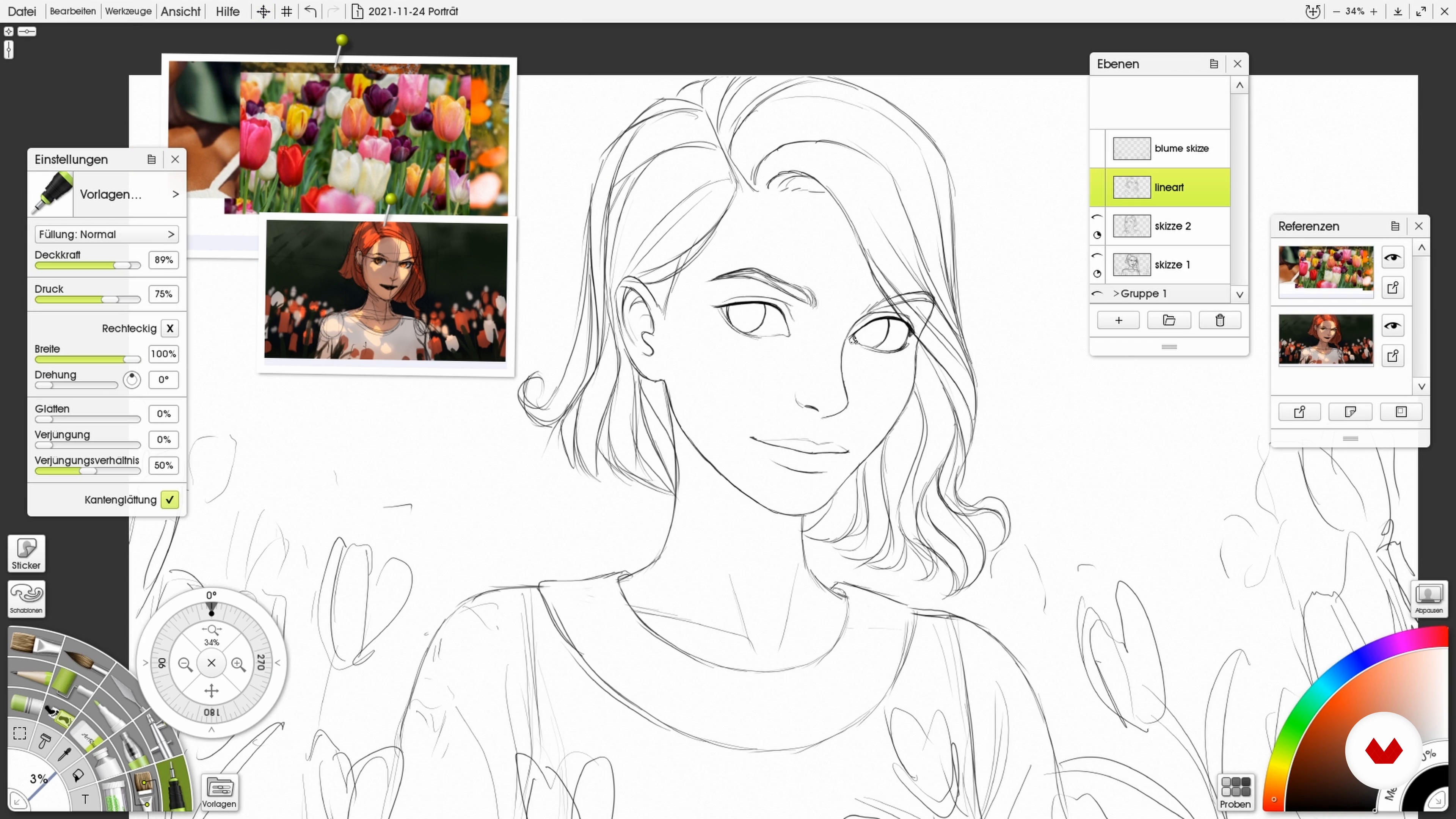
Task: Open the Füllung: Normal dropdown
Action: 106,234
